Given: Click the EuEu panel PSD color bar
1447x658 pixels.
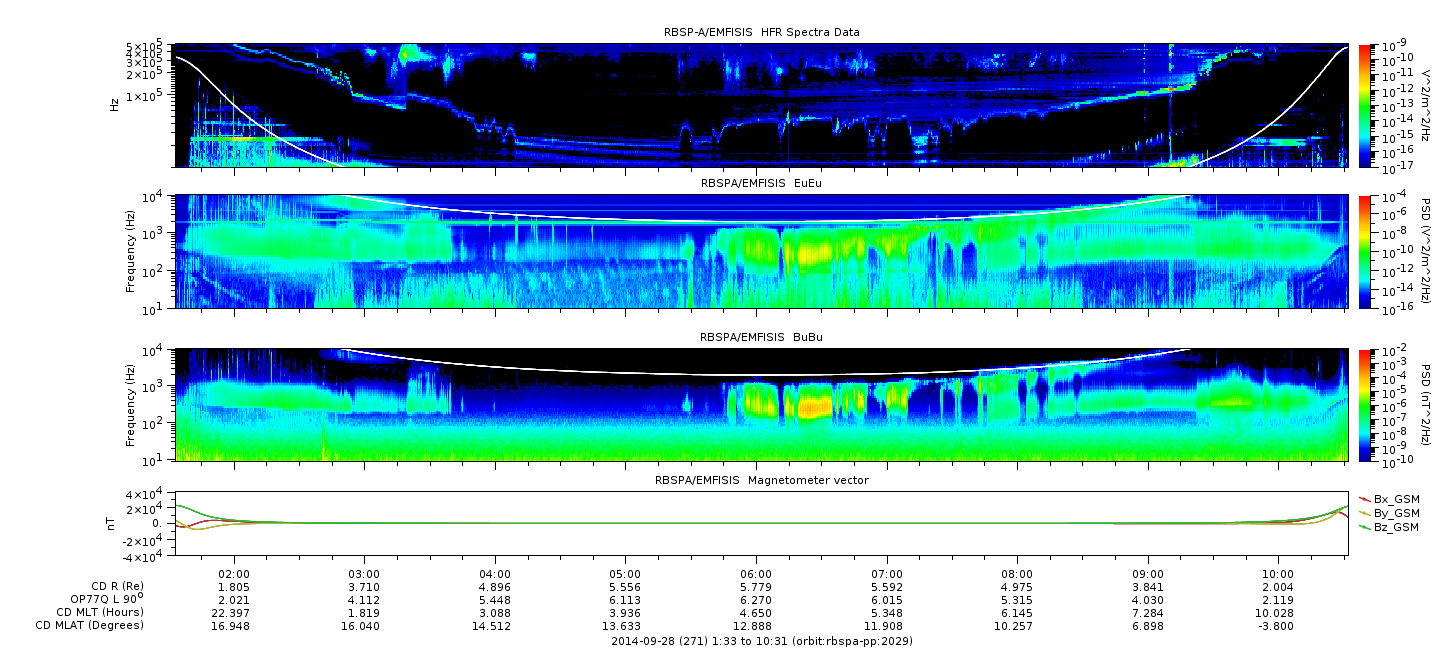Looking at the screenshot, I should pyautogui.click(x=1364, y=252).
